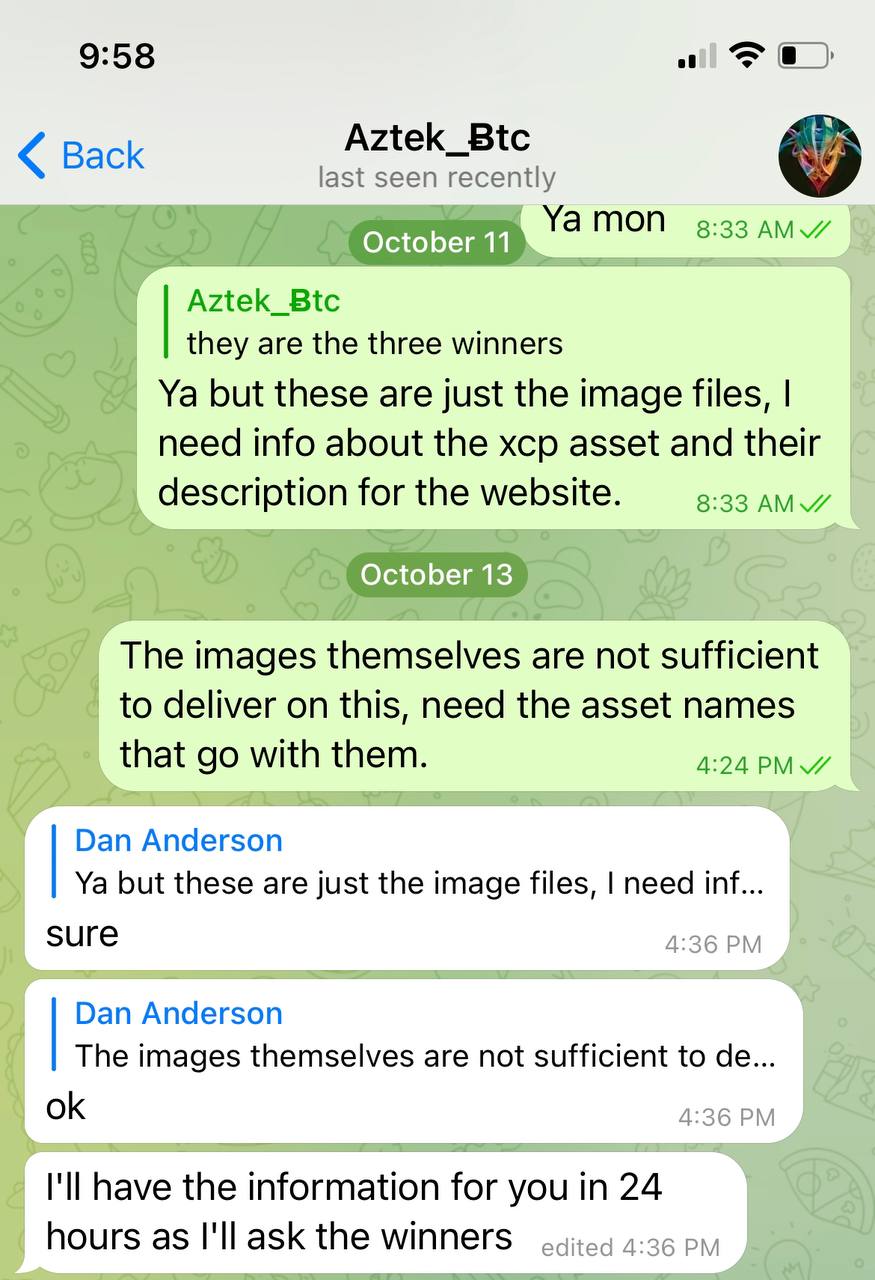Tap the Back chevron arrow
This screenshot has width=875, height=1280.
coord(31,156)
